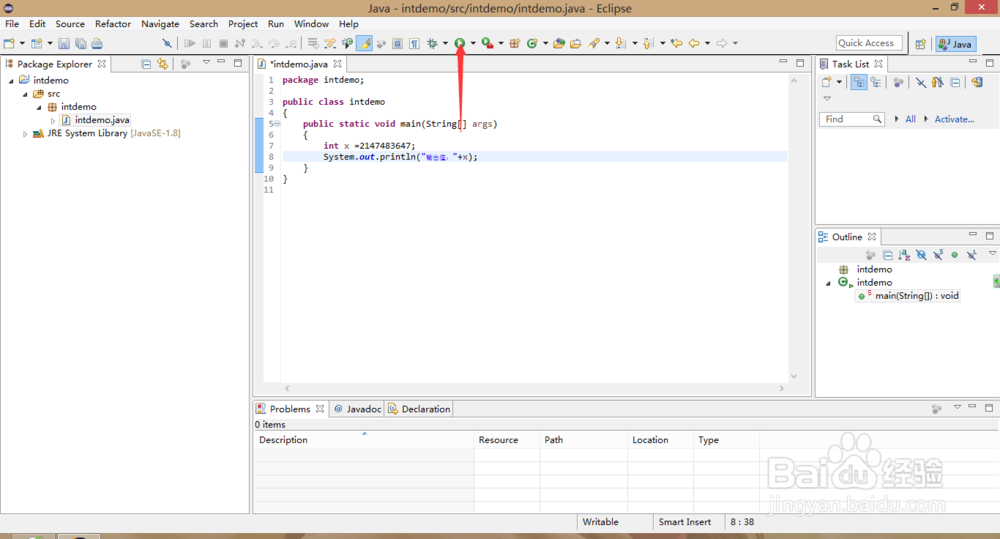Switch to the Declaration tab
This screenshot has width=1000, height=539.
click(420, 409)
